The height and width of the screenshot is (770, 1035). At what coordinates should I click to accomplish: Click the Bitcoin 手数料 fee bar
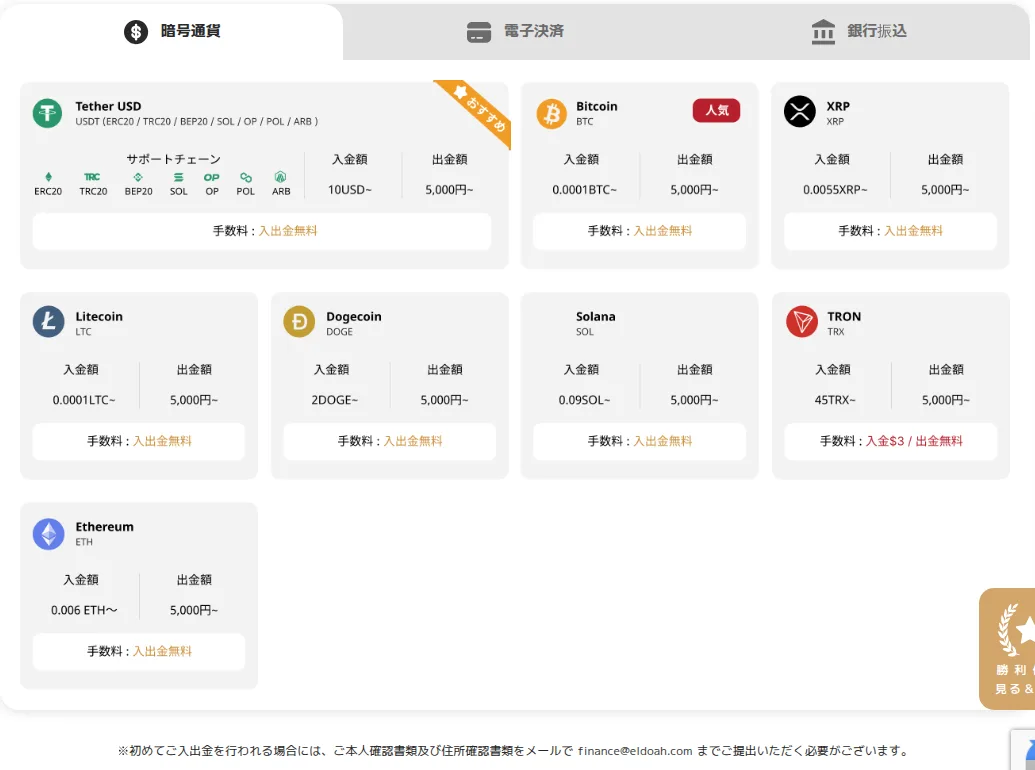pyautogui.click(x=640, y=231)
